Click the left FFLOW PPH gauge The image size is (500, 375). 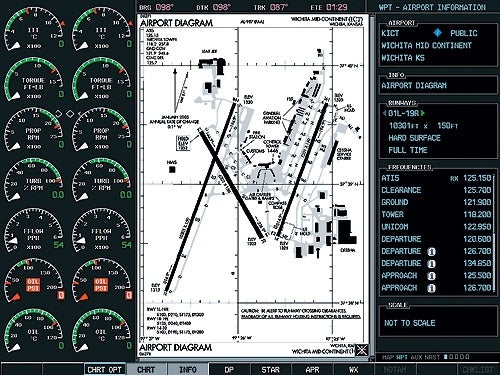[34, 230]
